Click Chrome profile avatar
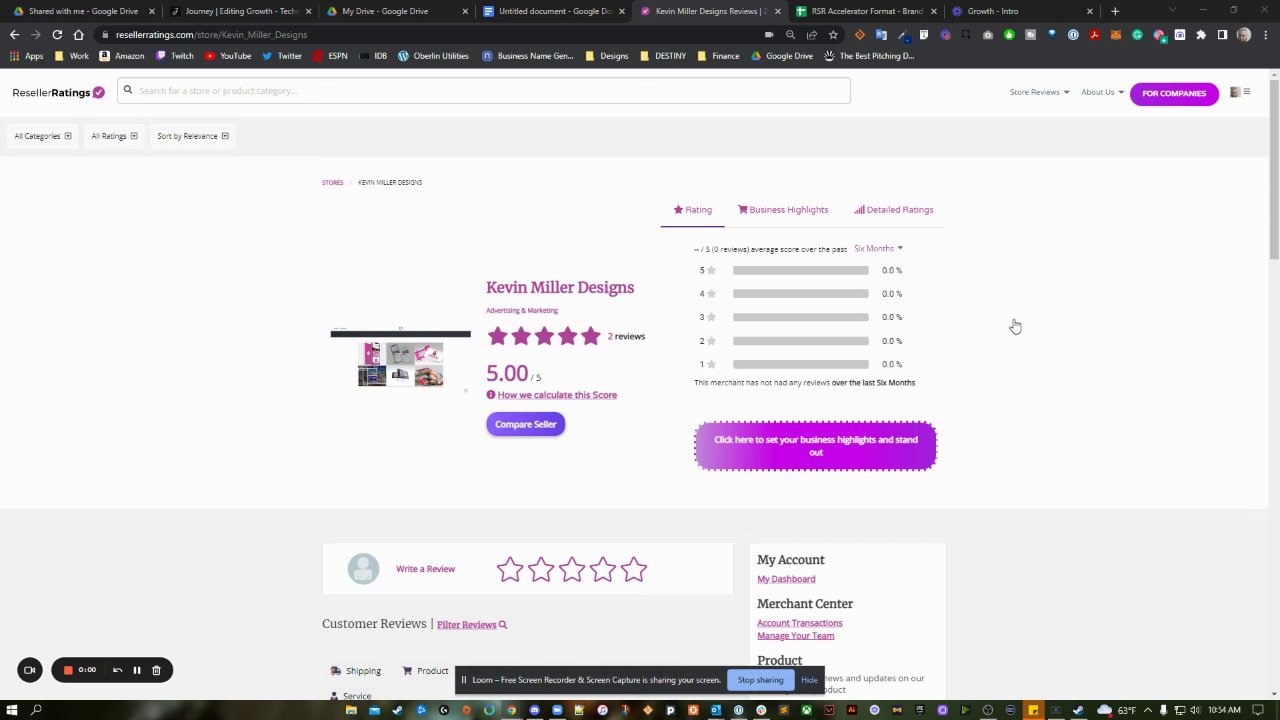 click(1243, 34)
